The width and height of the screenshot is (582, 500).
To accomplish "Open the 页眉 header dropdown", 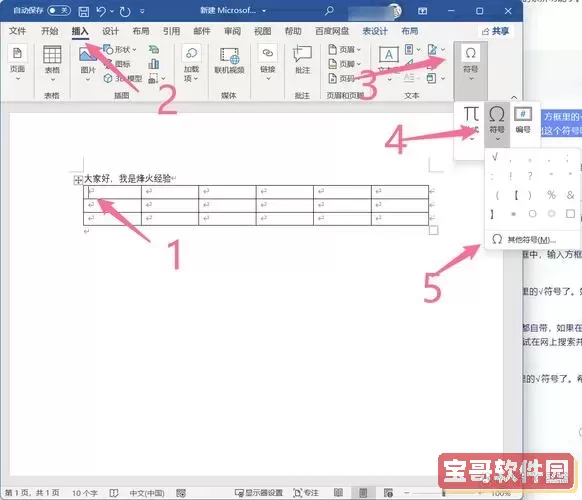I will tap(345, 49).
